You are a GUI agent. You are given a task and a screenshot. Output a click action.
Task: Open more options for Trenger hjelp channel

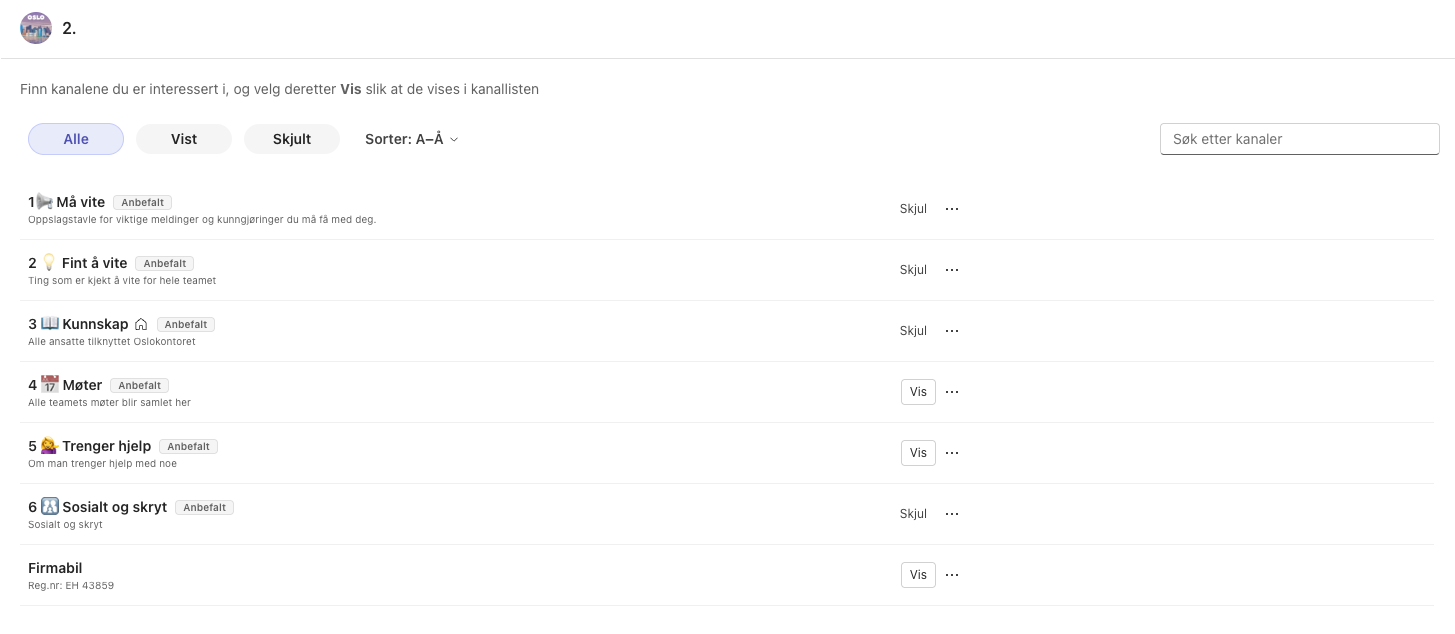click(952, 453)
